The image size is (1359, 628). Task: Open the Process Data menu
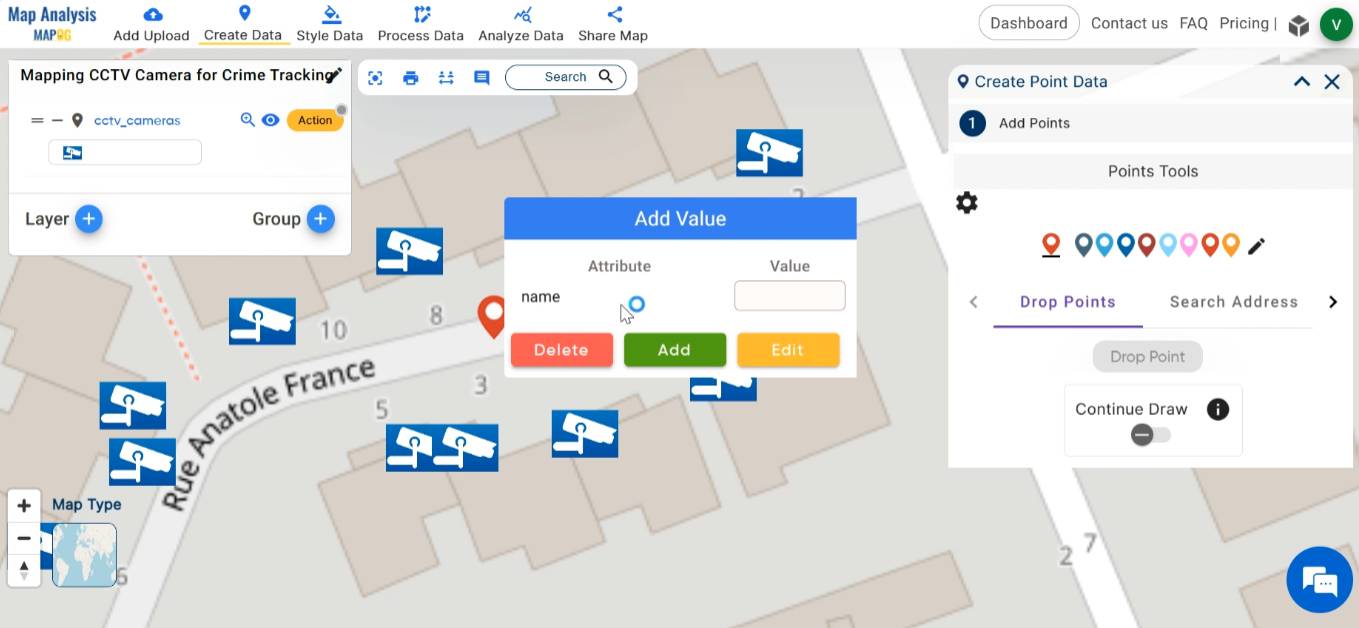pyautogui.click(x=421, y=25)
